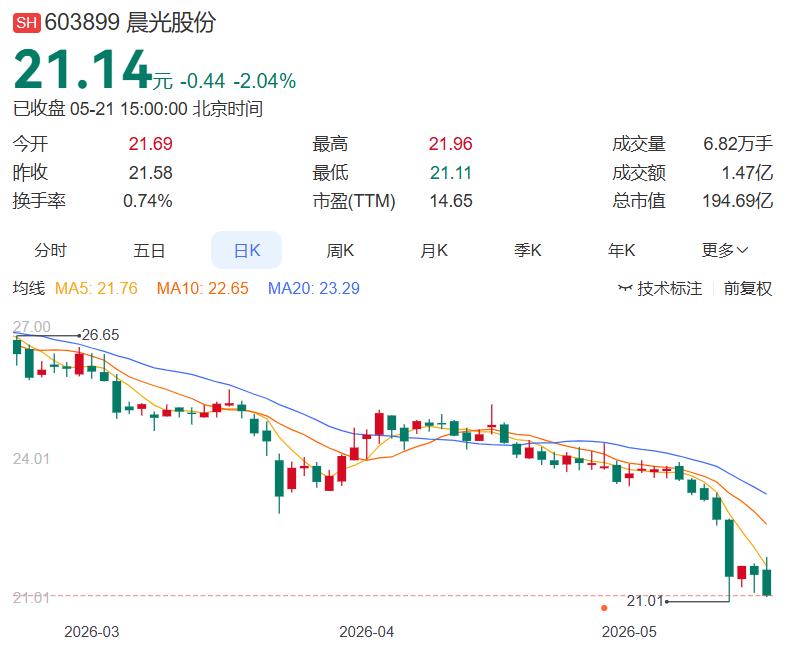This screenshot has width=785, height=660.
Task: Expand the 更多 dropdown
Action: click(x=724, y=250)
